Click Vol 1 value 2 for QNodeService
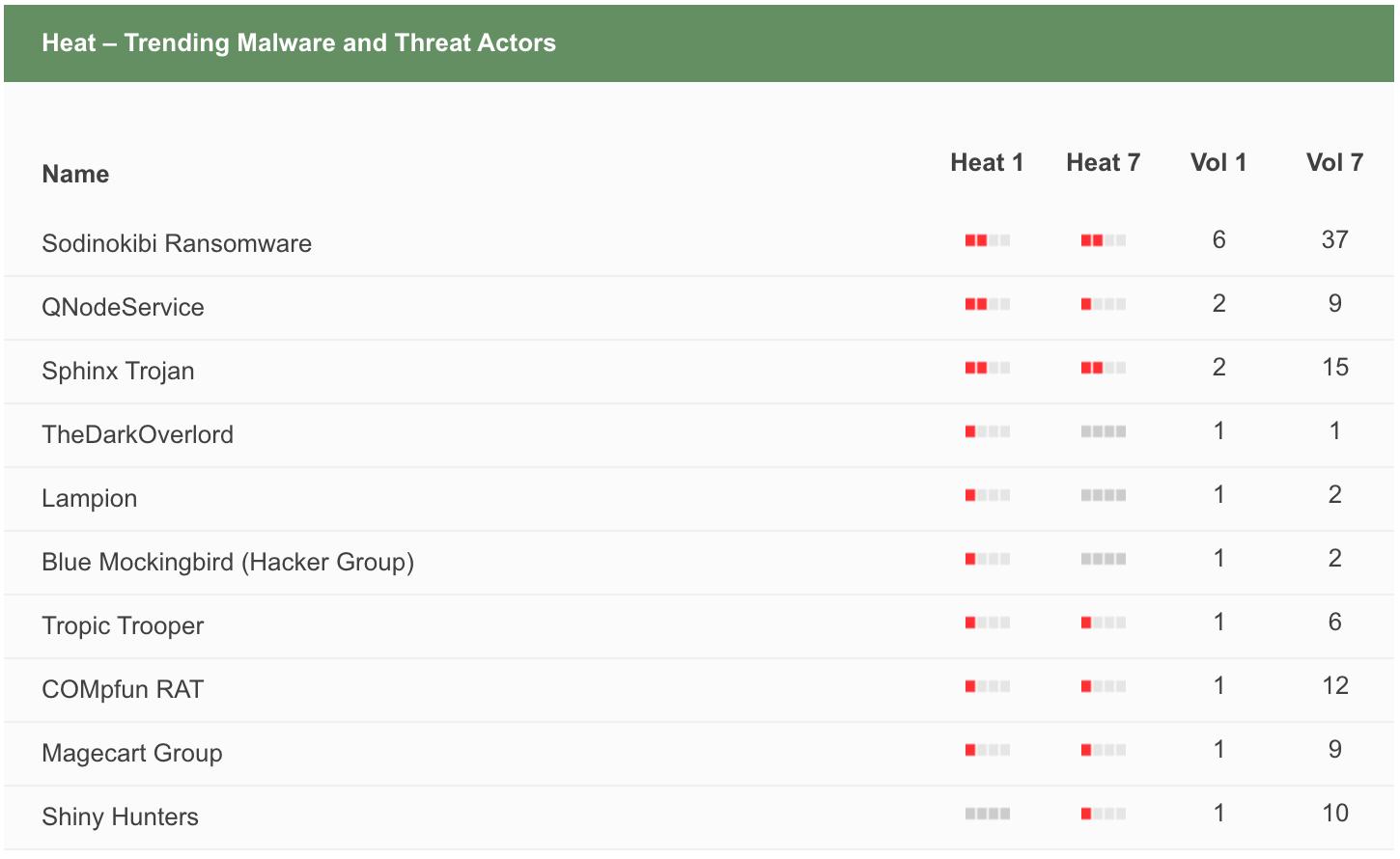 pyautogui.click(x=1218, y=303)
